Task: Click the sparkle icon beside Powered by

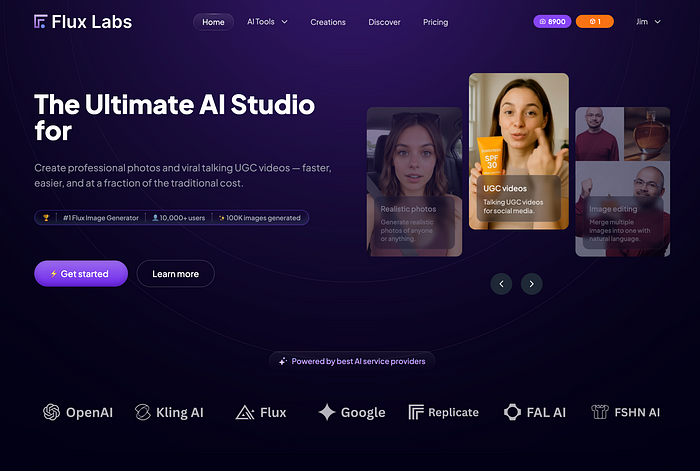Action: pos(283,361)
